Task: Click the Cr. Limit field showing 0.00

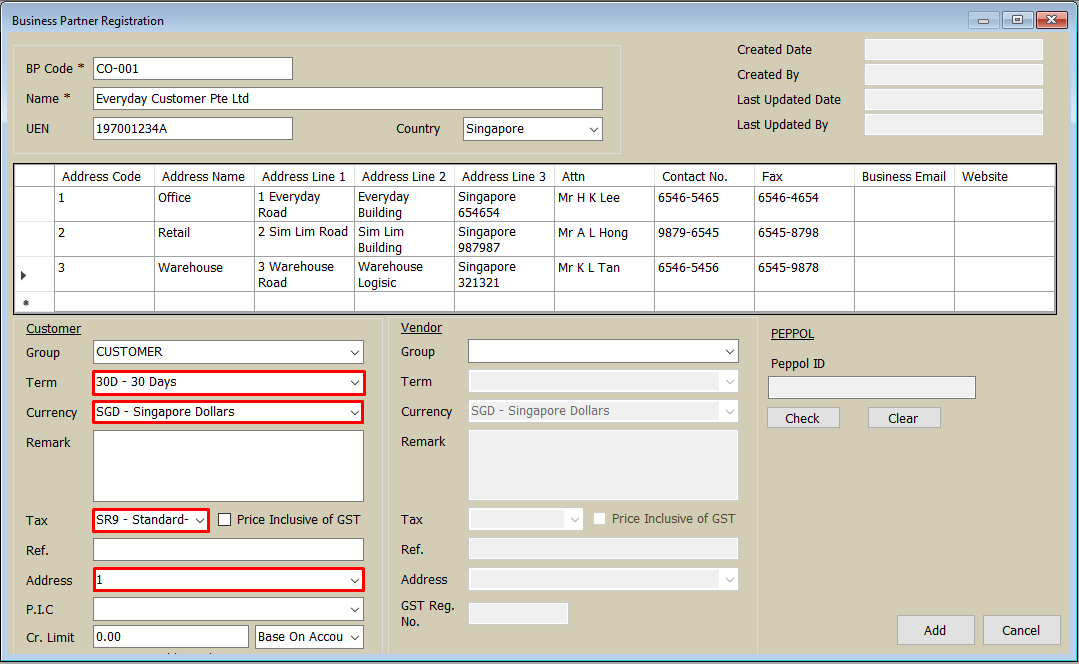Action: 171,636
